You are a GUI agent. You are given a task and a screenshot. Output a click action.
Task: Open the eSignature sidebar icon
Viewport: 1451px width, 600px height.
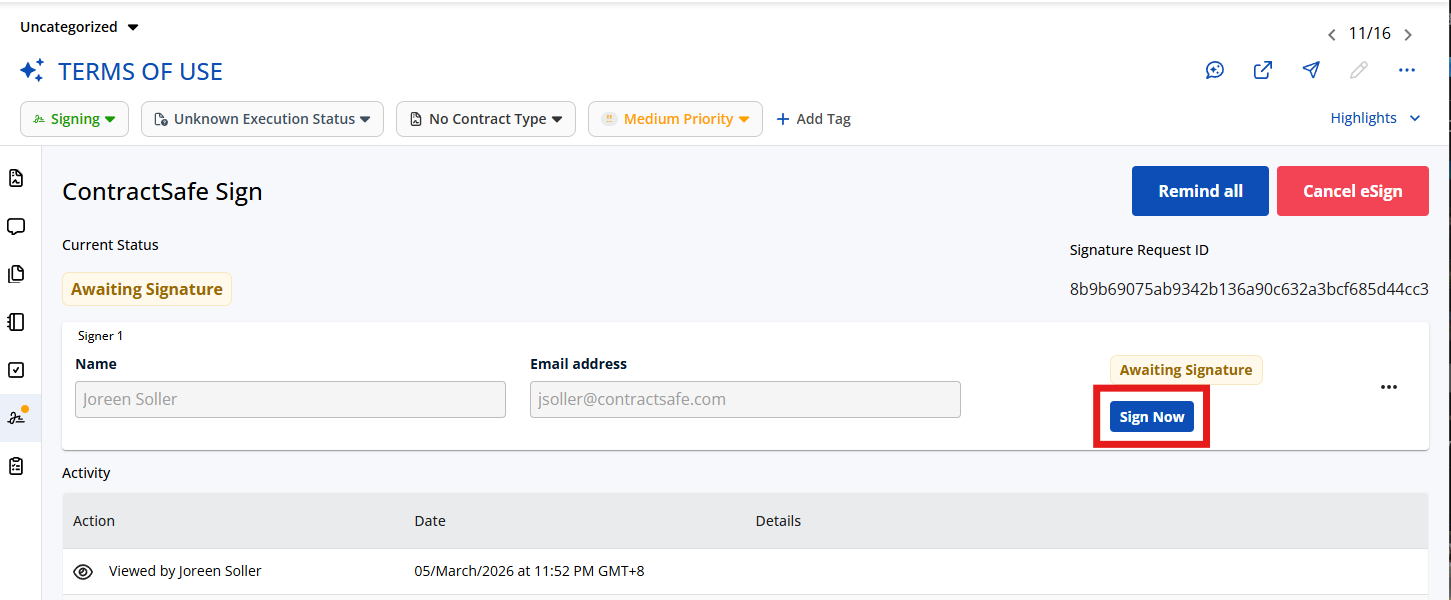coord(16,418)
